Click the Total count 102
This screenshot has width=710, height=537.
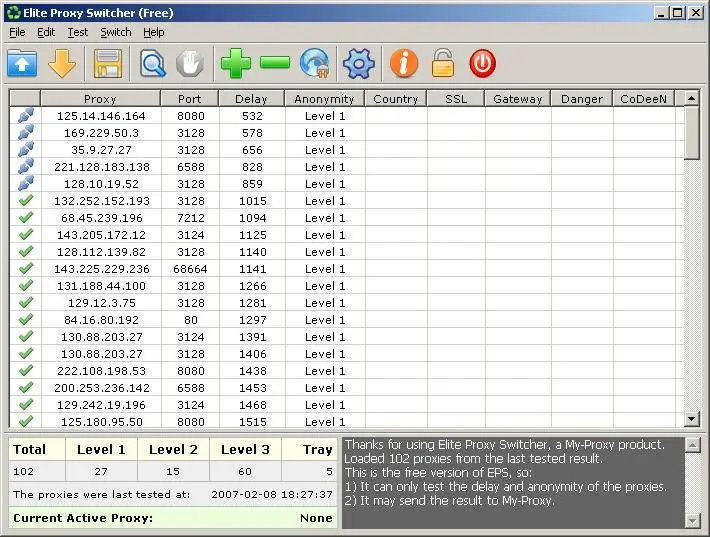point(24,471)
